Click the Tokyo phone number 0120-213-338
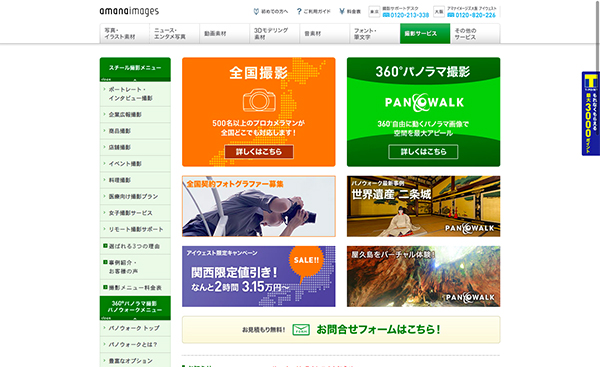 406,15
